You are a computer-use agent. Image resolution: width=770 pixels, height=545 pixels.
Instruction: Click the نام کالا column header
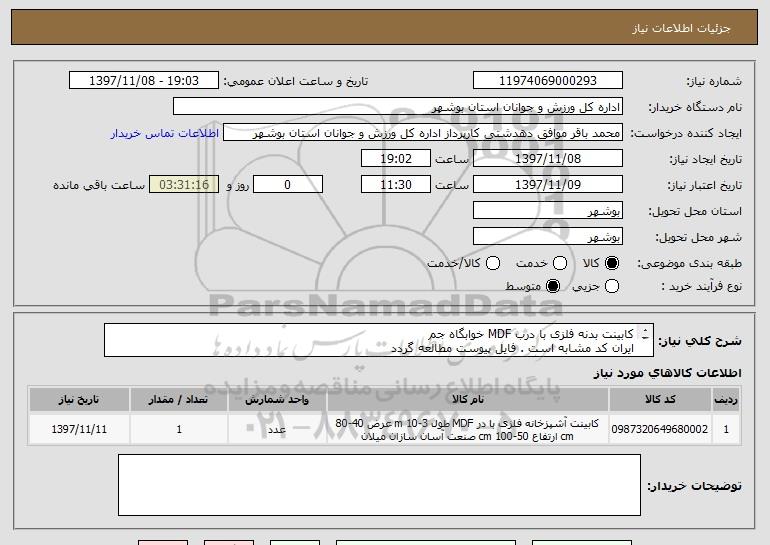(x=468, y=400)
